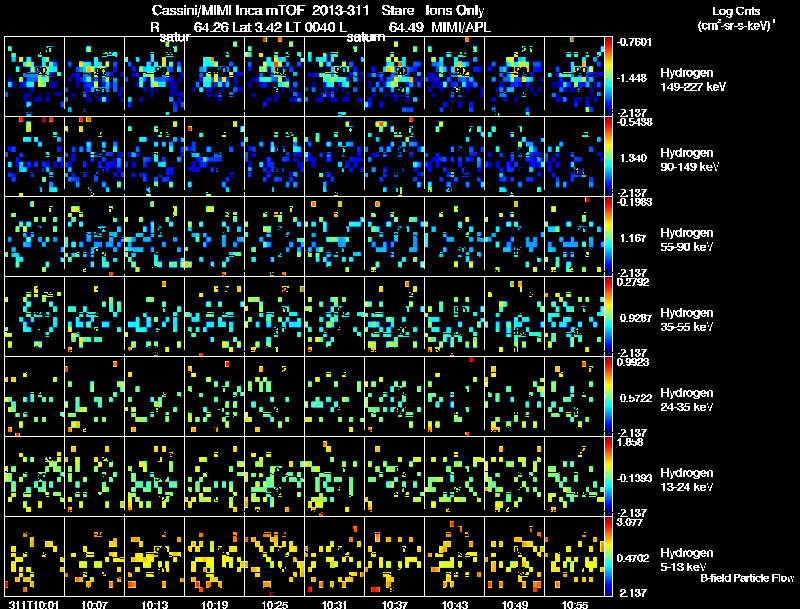Open the 55-90 keV panel at 10:13
800x609 pixels.
(155, 236)
